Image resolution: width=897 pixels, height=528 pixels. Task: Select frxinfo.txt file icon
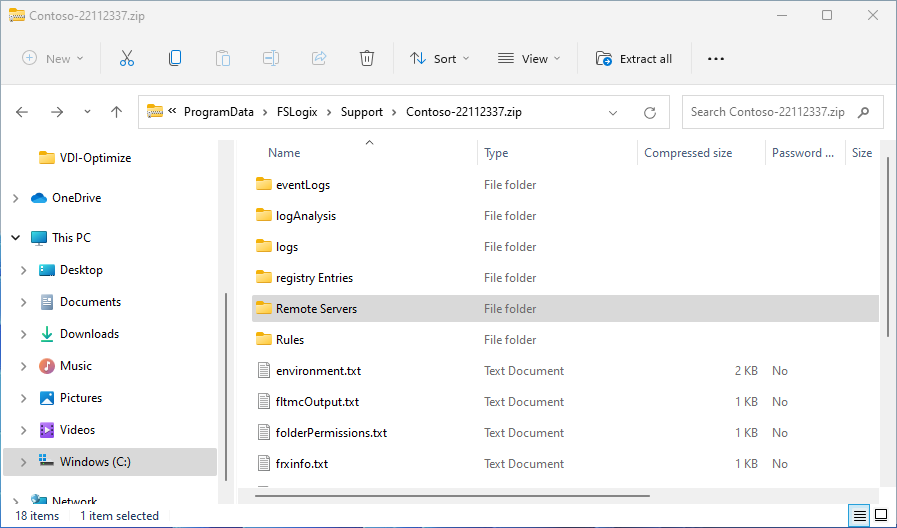264,463
